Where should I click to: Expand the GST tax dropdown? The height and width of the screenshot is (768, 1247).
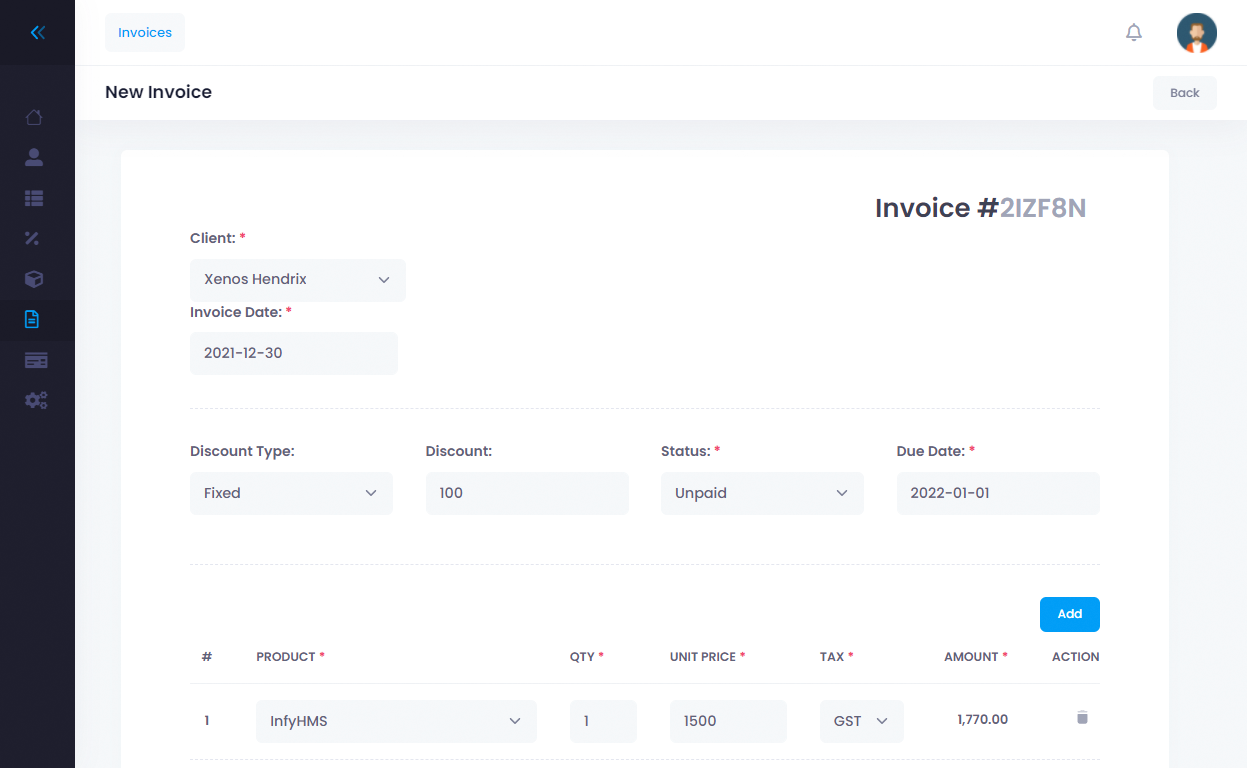coord(861,721)
